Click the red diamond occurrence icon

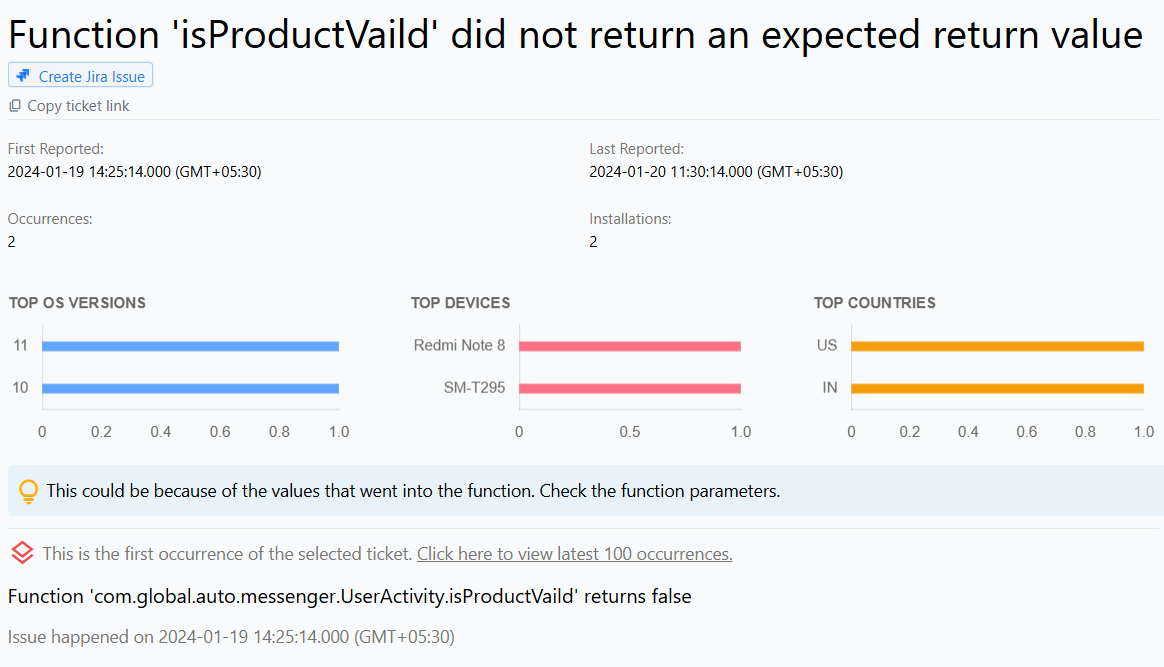click(22, 554)
